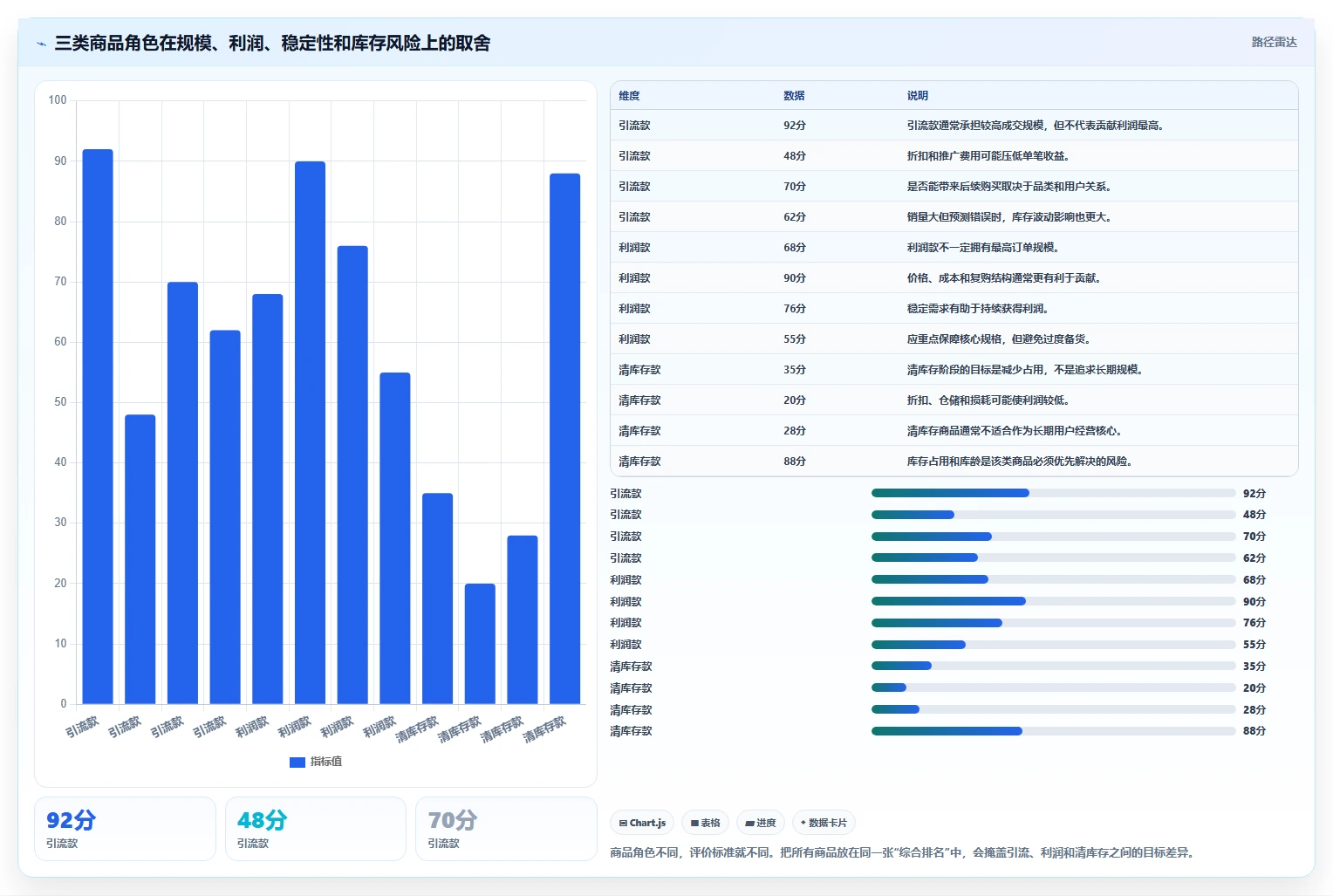Click the 88分 progress bar

[1053, 731]
